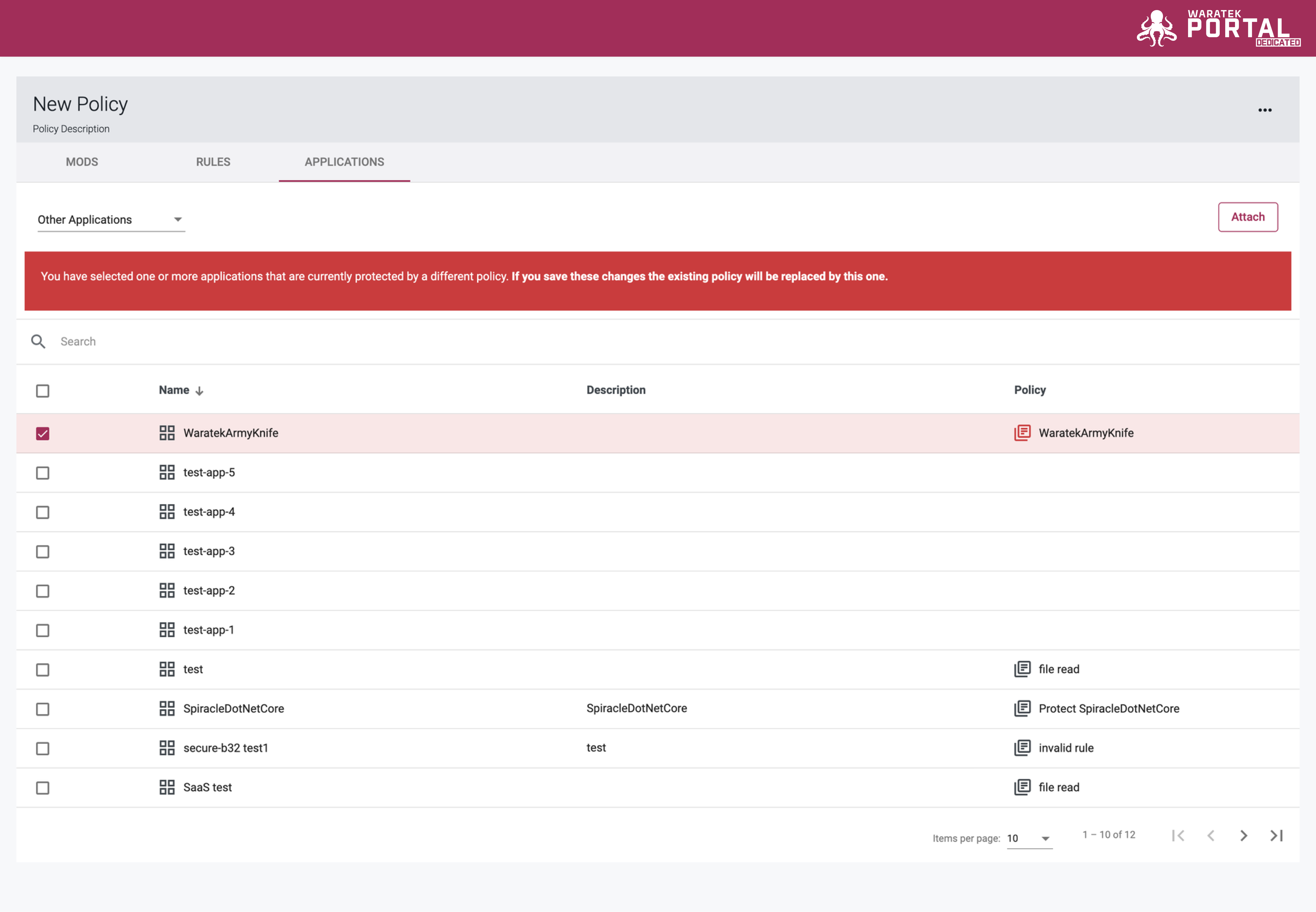Image resolution: width=1316 pixels, height=912 pixels.
Task: Click the Policy Description text
Action: click(71, 129)
